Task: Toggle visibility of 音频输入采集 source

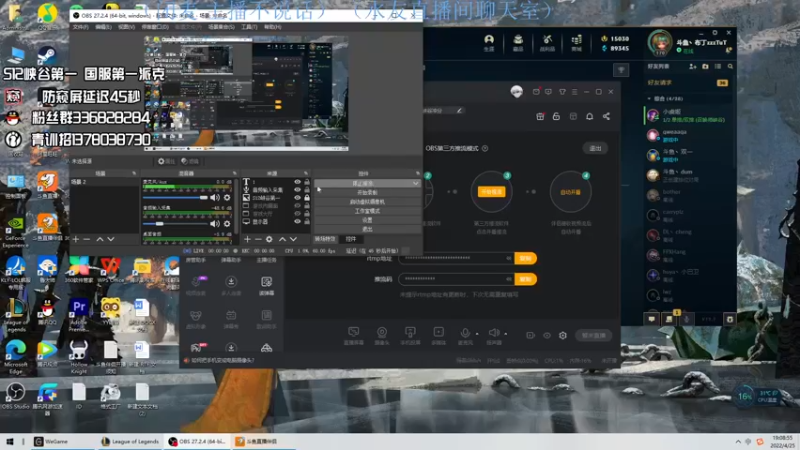Action: (x=297, y=190)
